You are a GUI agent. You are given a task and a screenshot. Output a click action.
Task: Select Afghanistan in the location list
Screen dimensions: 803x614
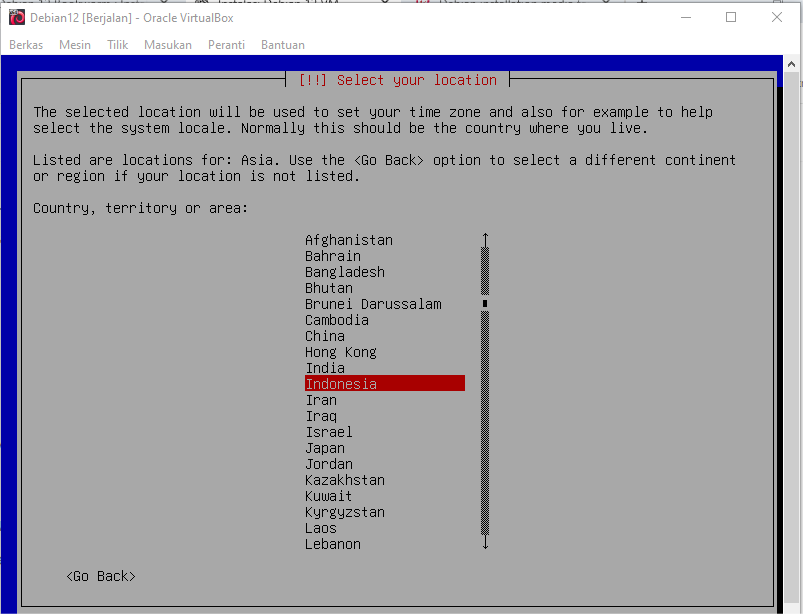click(x=349, y=240)
